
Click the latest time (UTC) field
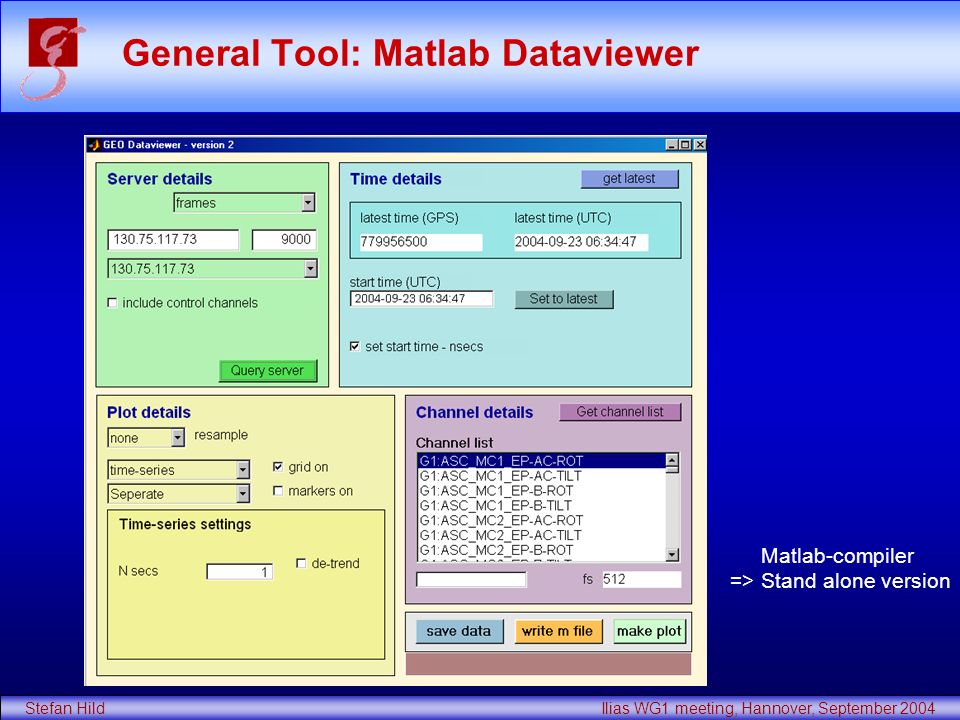tap(580, 242)
